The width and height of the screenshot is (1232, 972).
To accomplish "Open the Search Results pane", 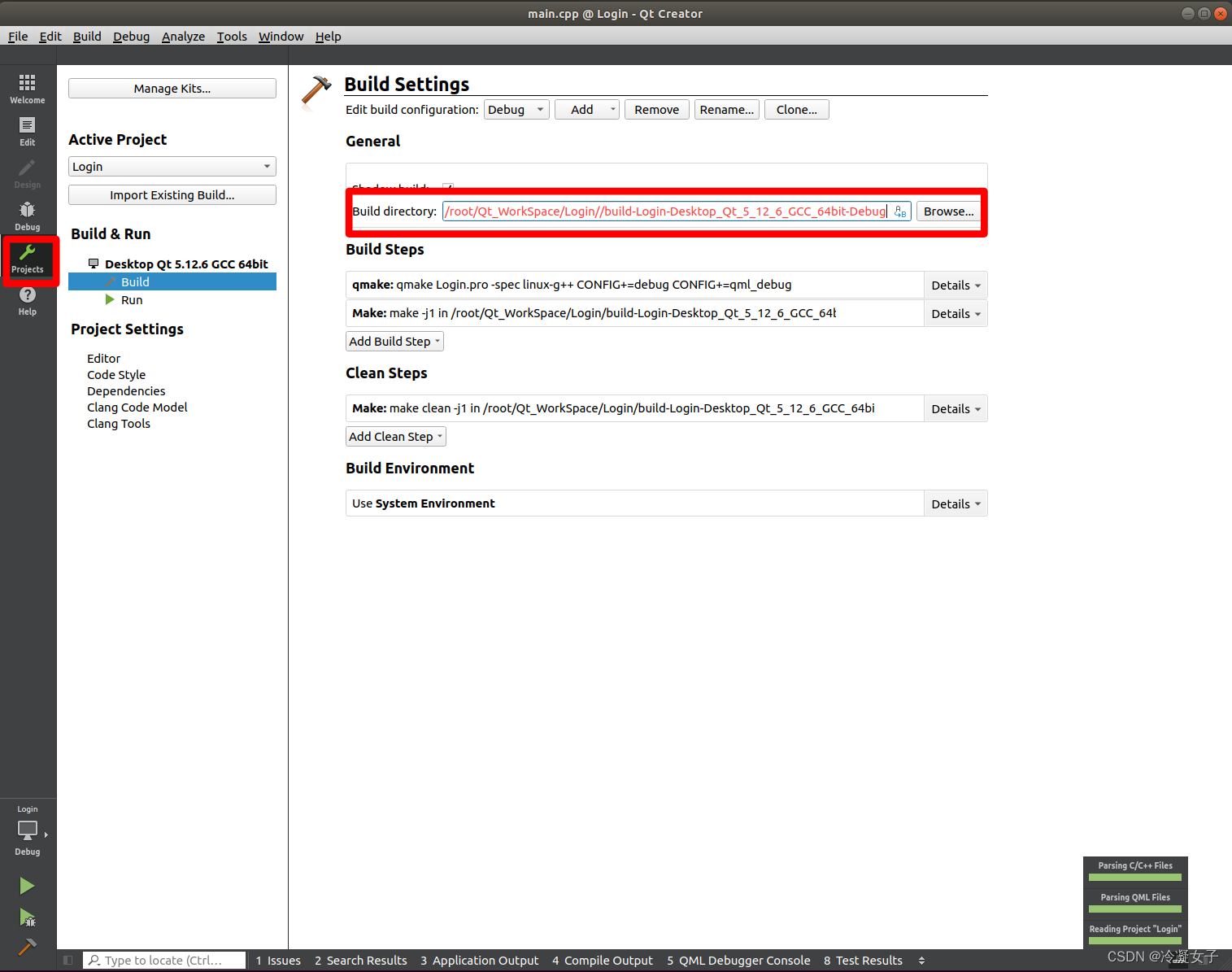I will click(361, 961).
